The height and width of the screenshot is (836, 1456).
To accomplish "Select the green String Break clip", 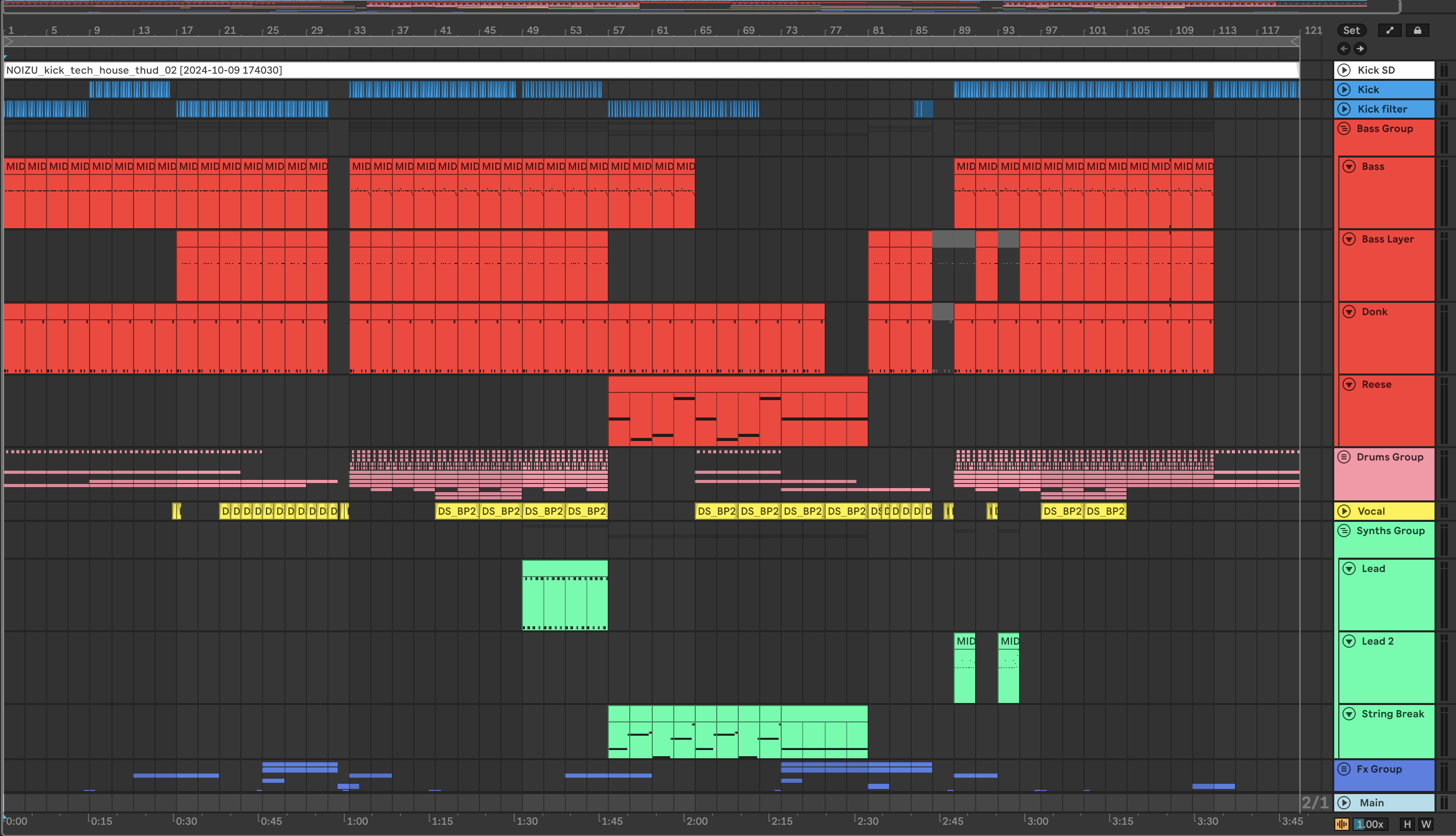I will tap(738, 732).
